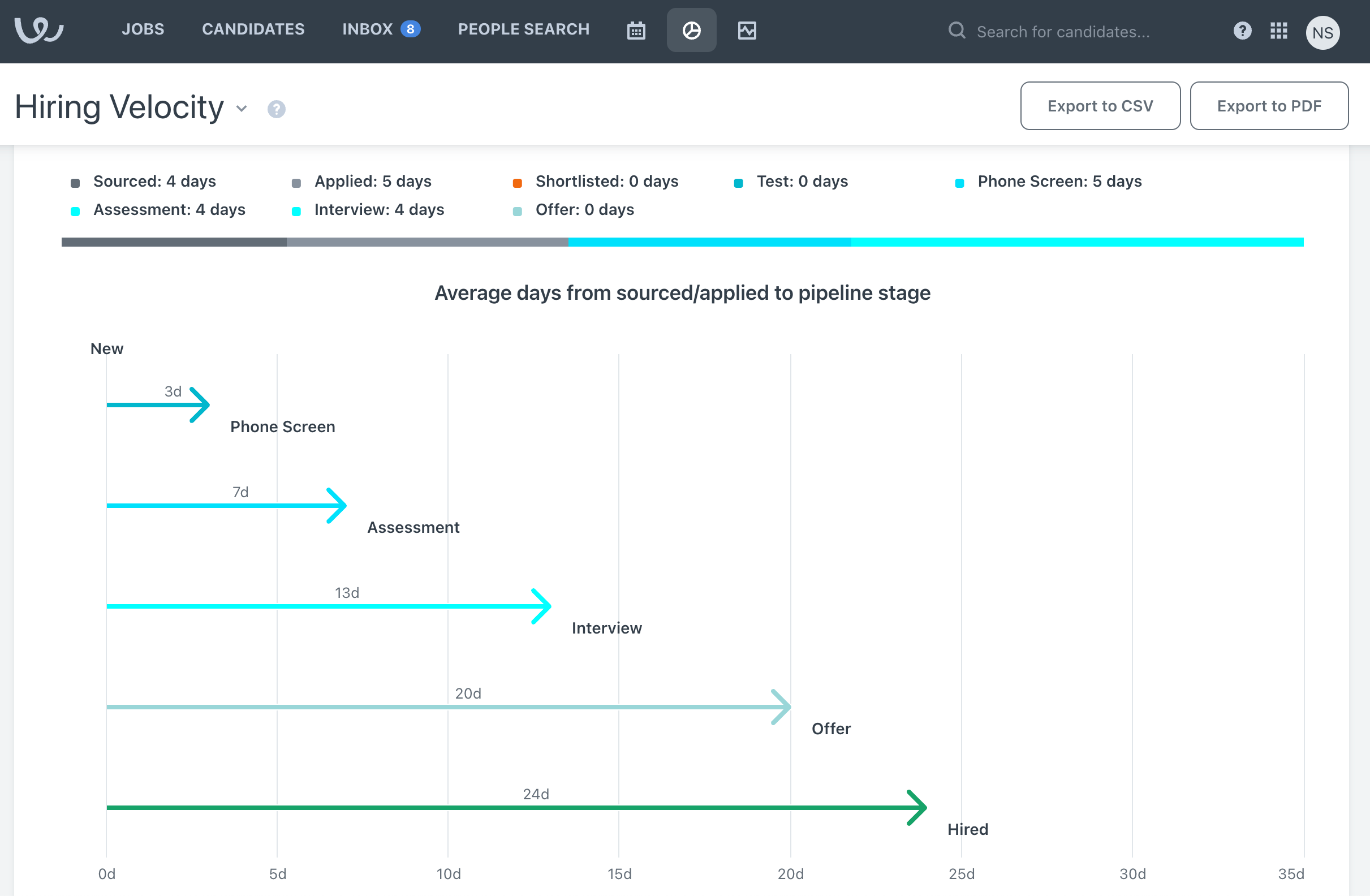Click the help question mark in navbar

[x=1242, y=31]
